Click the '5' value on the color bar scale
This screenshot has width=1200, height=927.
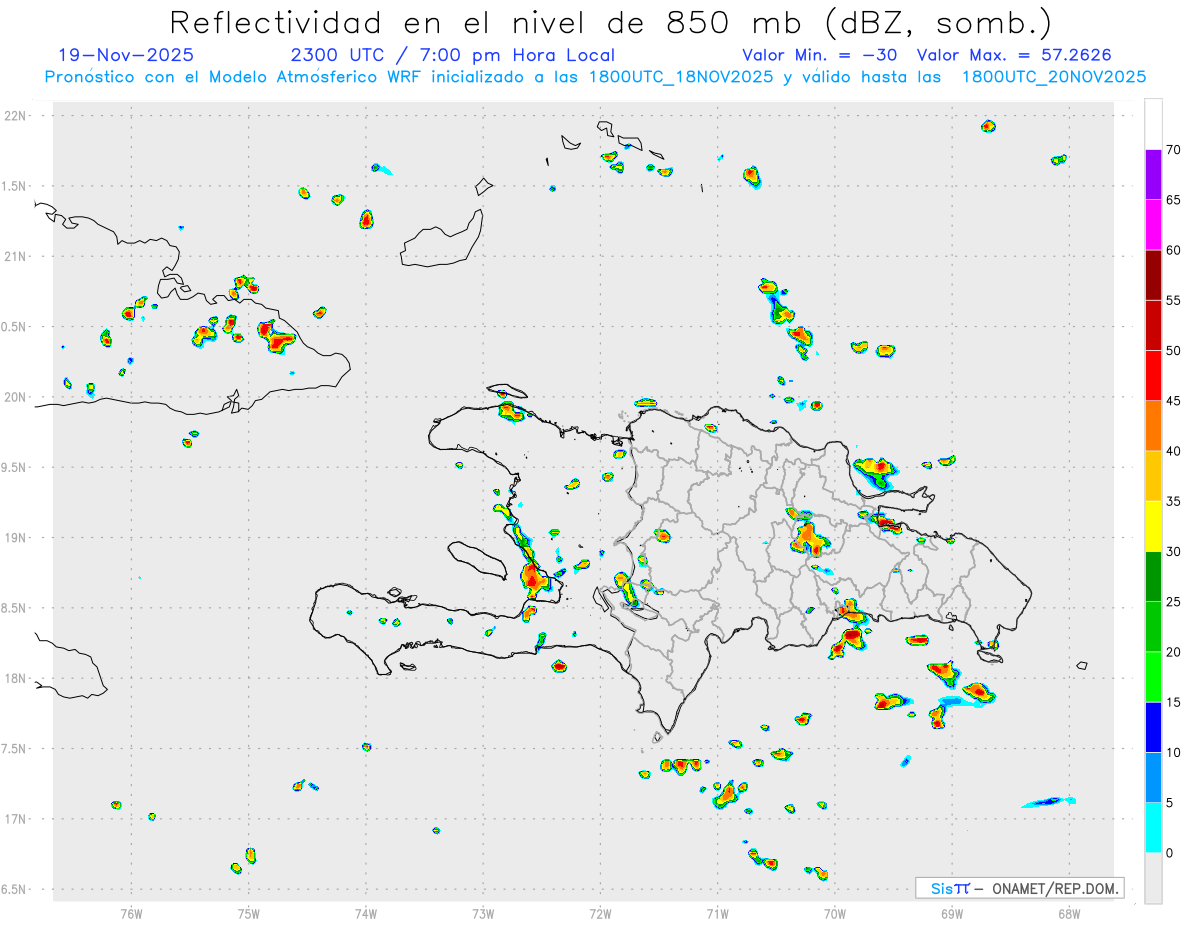coord(1170,802)
